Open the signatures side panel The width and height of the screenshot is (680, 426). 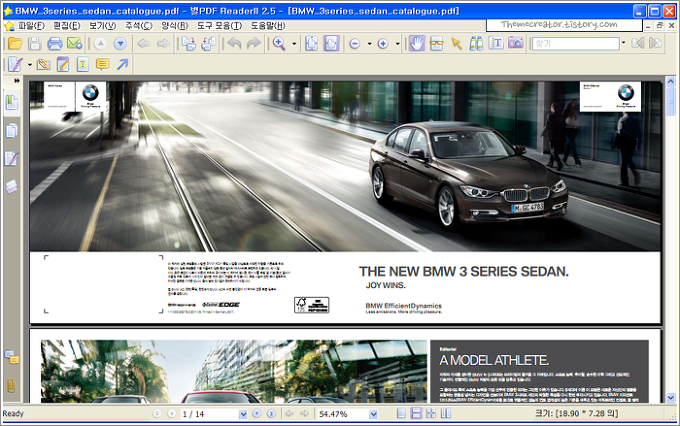pos(12,159)
